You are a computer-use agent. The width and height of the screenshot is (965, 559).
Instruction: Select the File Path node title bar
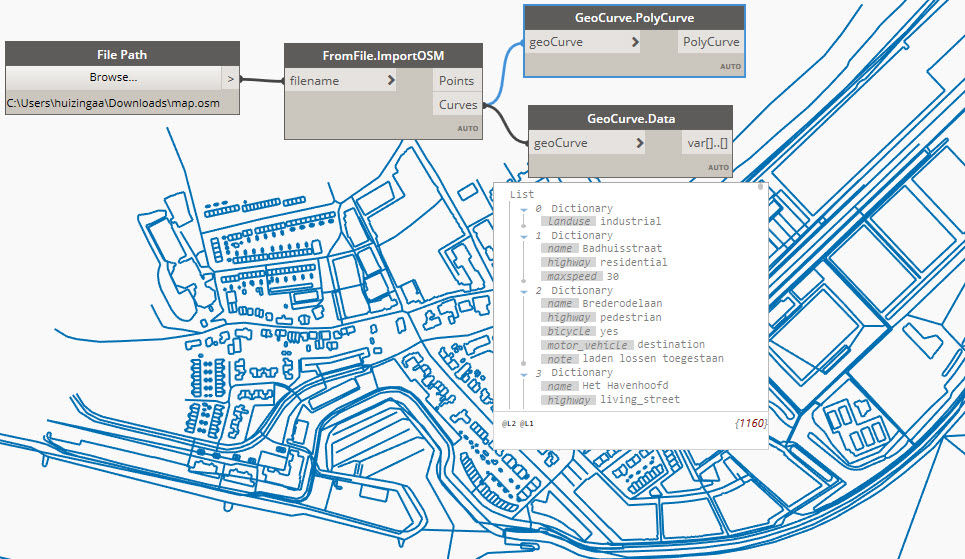point(122,54)
